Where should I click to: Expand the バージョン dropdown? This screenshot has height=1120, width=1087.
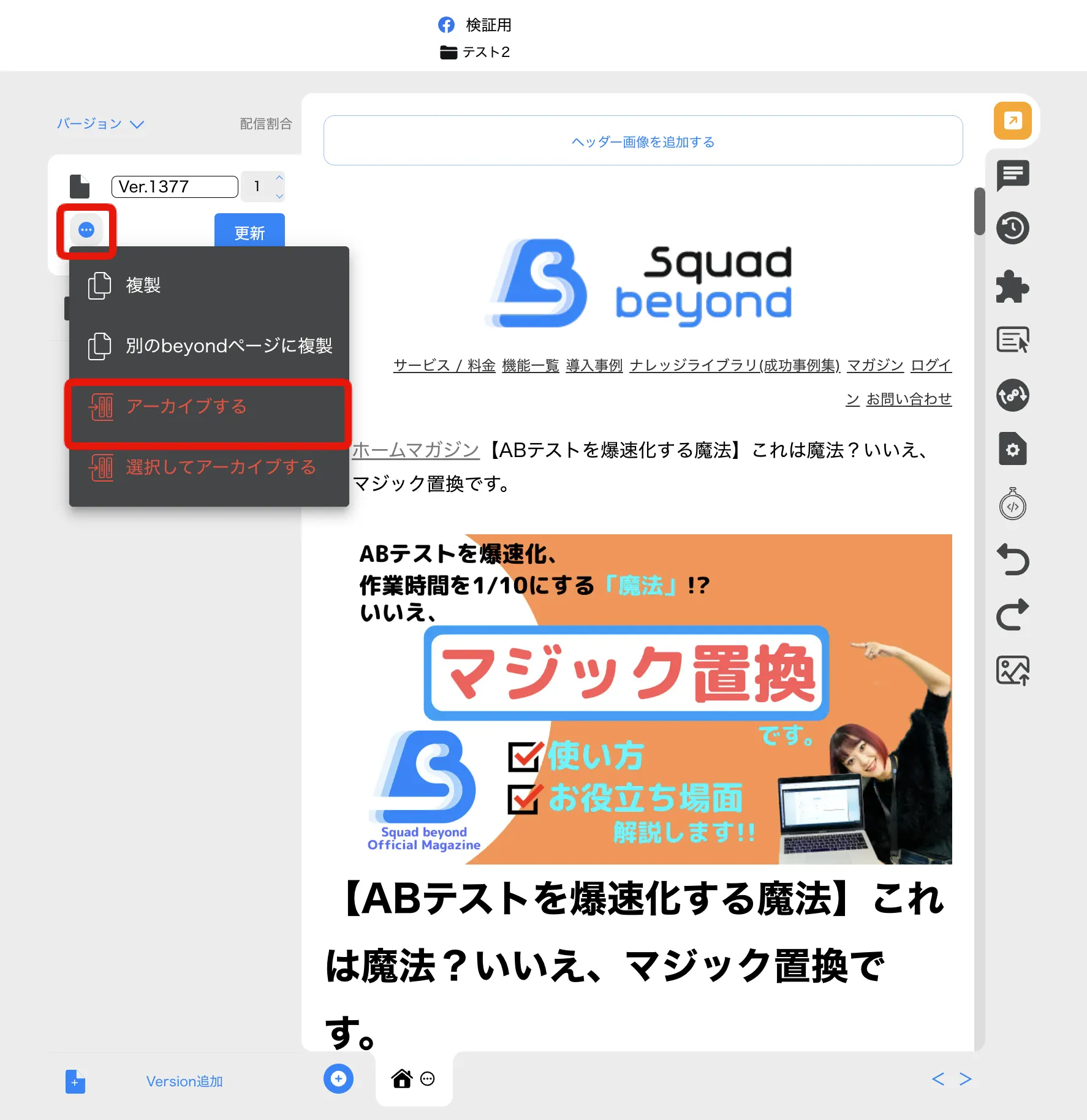(100, 124)
